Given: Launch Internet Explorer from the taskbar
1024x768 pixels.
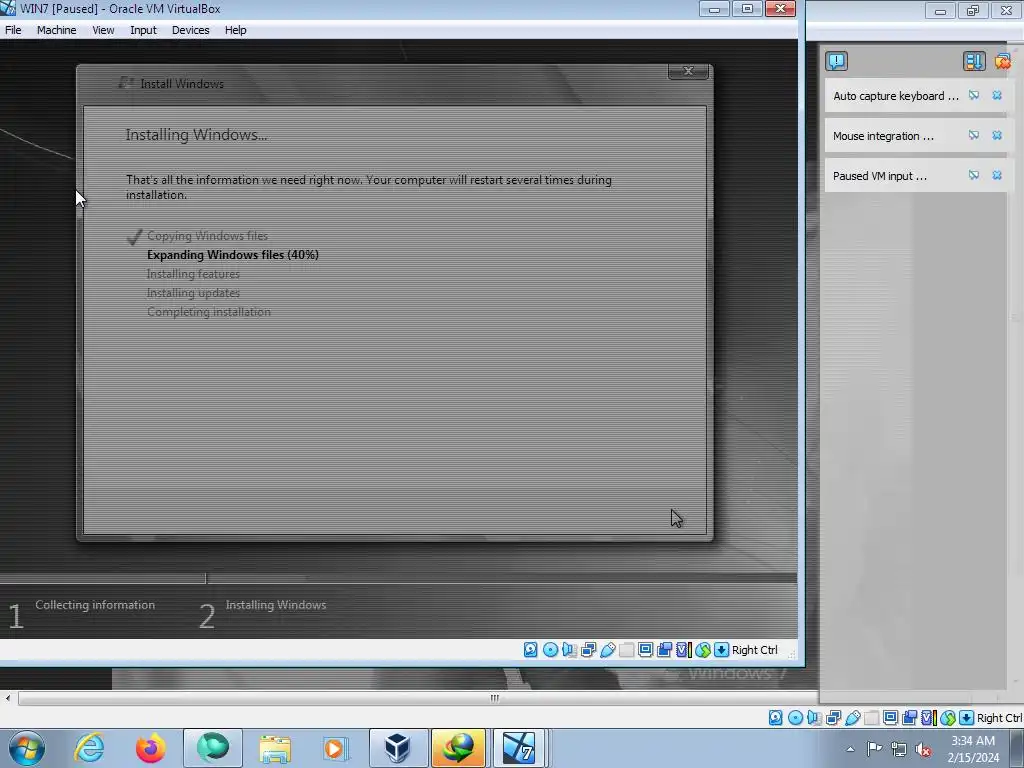Looking at the screenshot, I should [89, 748].
